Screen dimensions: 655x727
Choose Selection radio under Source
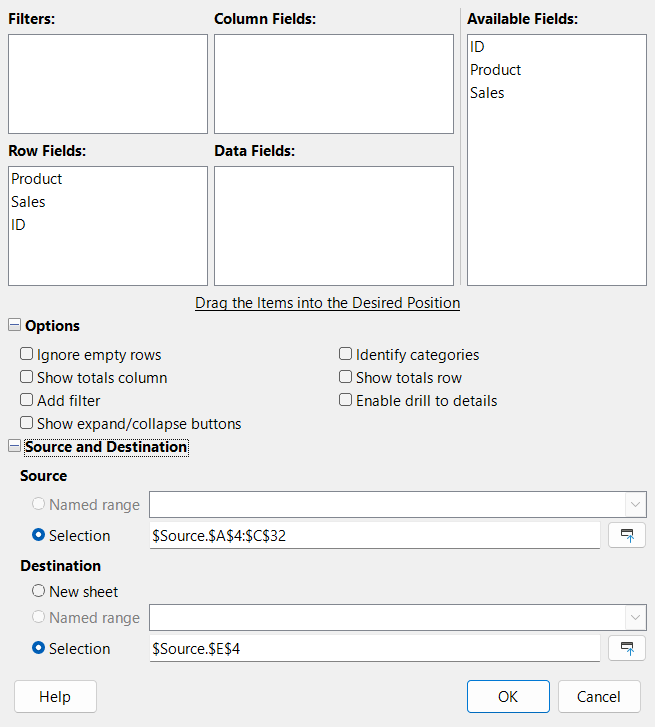click(39, 535)
